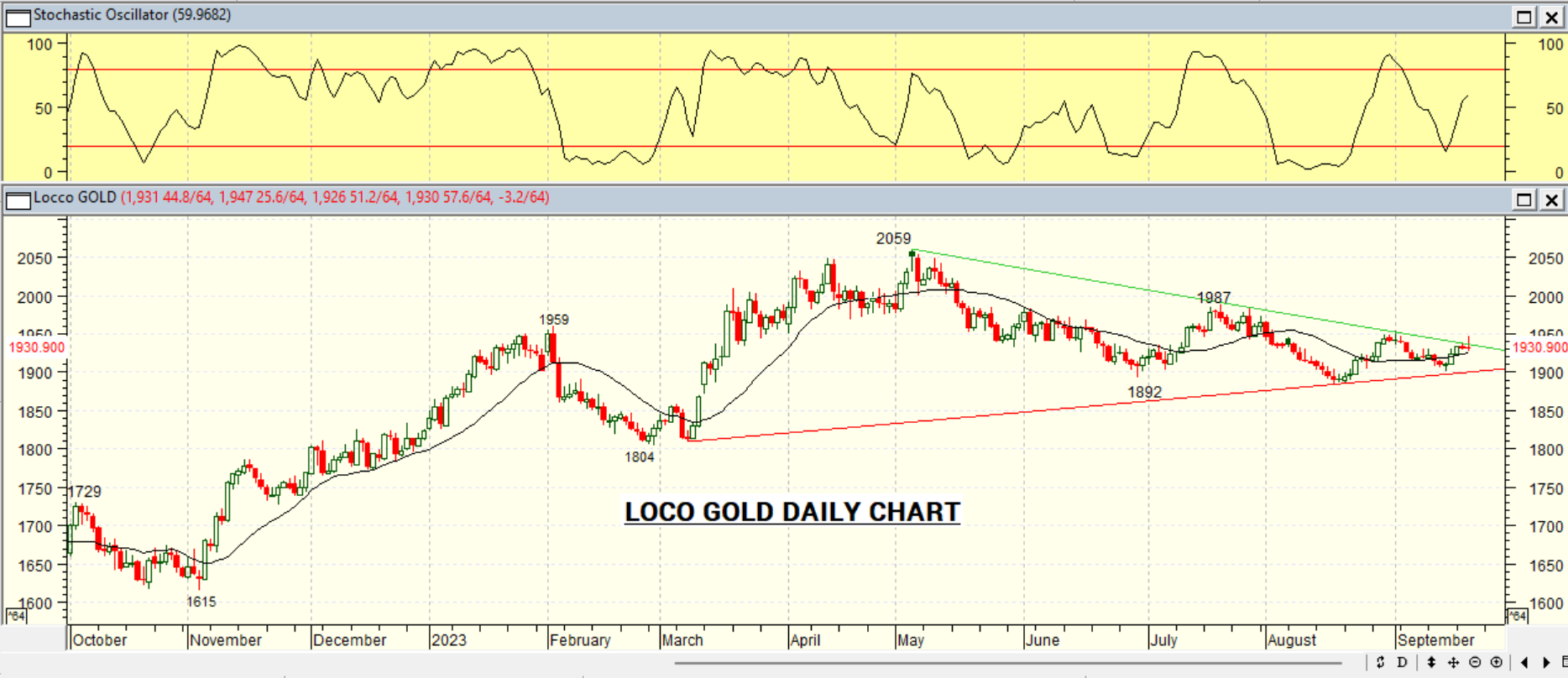Viewport: 1568px width, 678px height.
Task: Click the 1615 low price label
Action: (201, 602)
